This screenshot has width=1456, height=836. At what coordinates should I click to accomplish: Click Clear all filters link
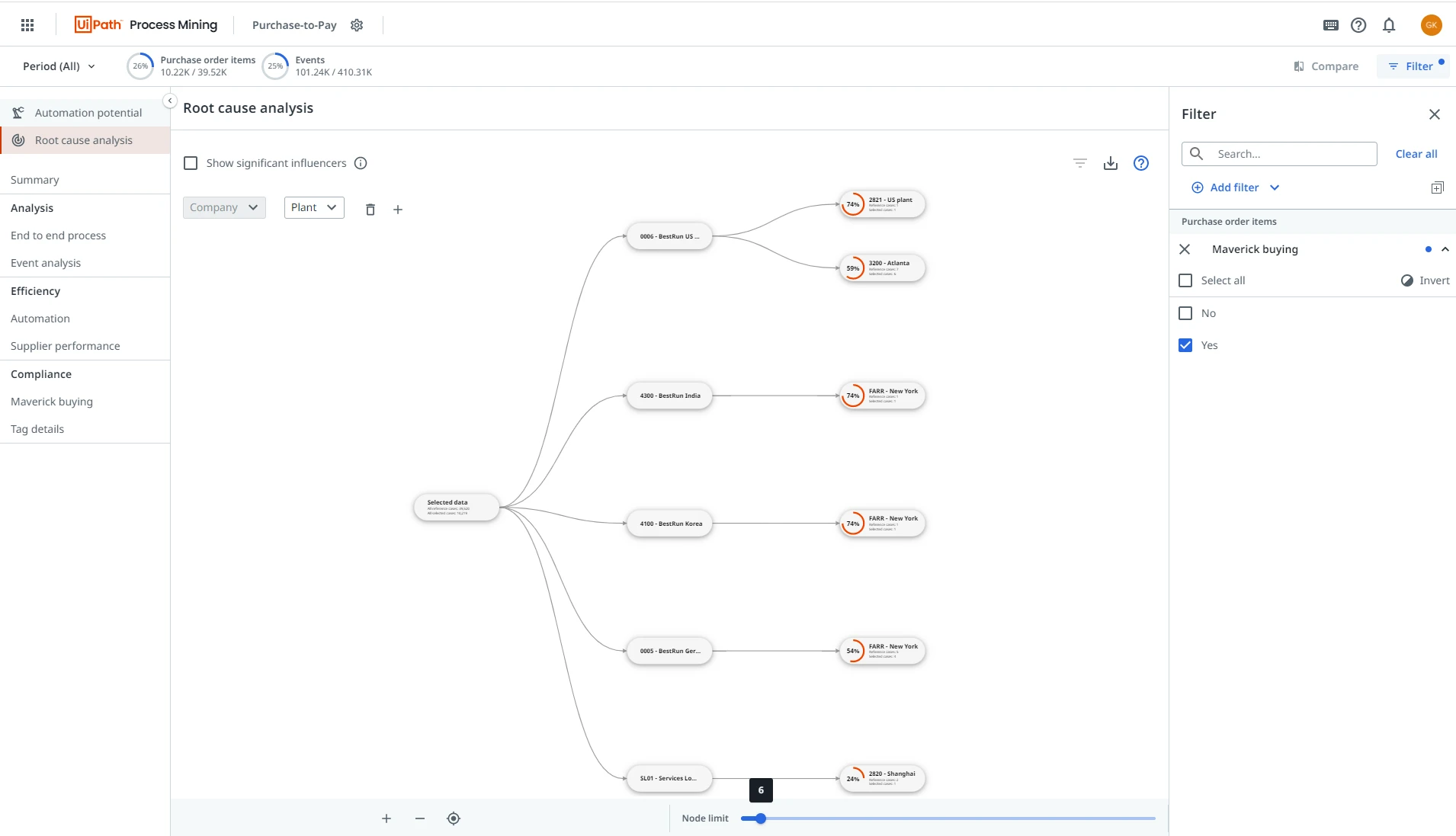point(1416,154)
